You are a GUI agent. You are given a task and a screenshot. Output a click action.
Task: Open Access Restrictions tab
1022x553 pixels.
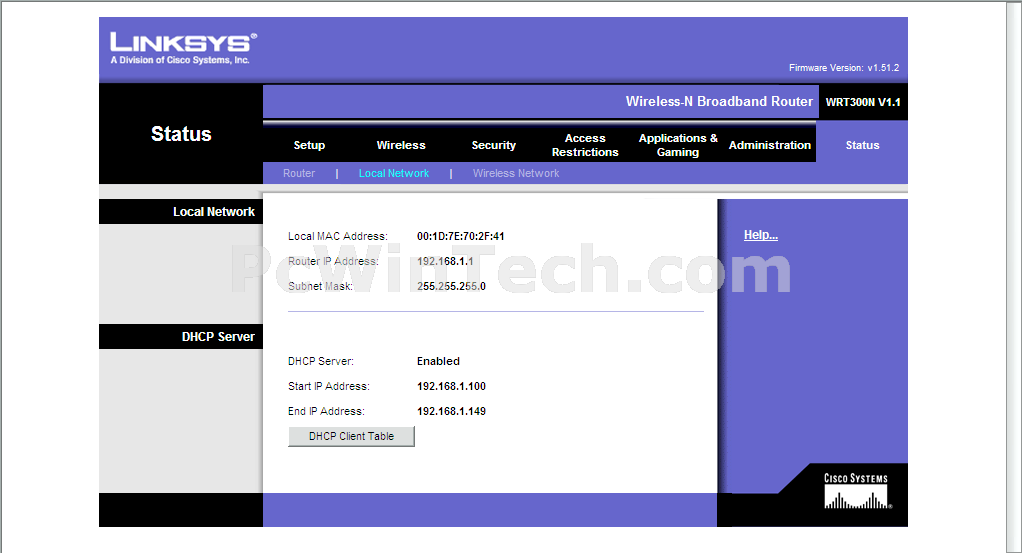click(585, 145)
